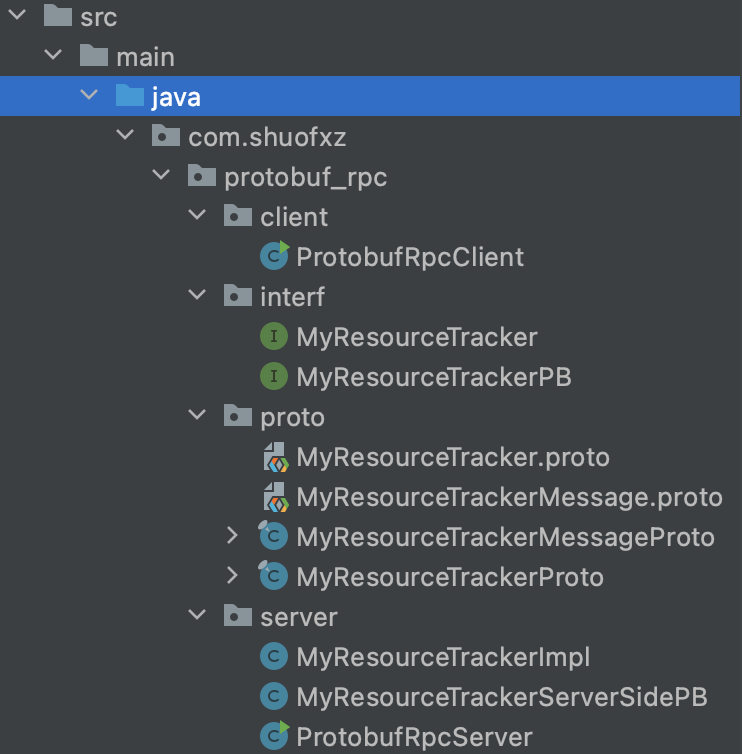Screen dimensions: 742x754
Task: Select the proto package label
Action: (x=292, y=418)
